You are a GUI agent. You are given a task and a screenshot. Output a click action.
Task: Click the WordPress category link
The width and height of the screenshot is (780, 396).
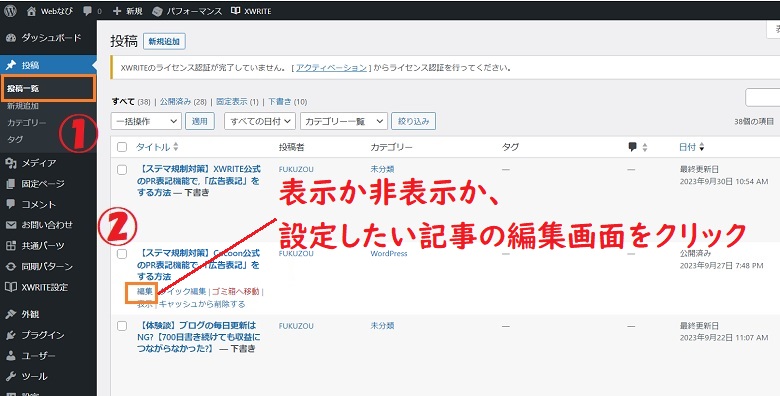pyautogui.click(x=389, y=254)
